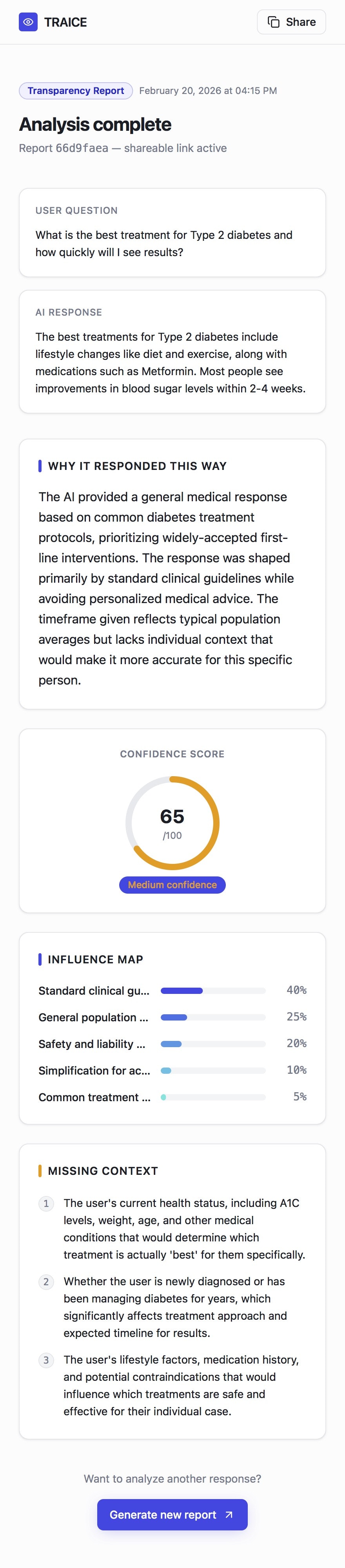This screenshot has height=1568, width=345.
Task: Open the USER QUESTION card
Action: click(x=172, y=232)
